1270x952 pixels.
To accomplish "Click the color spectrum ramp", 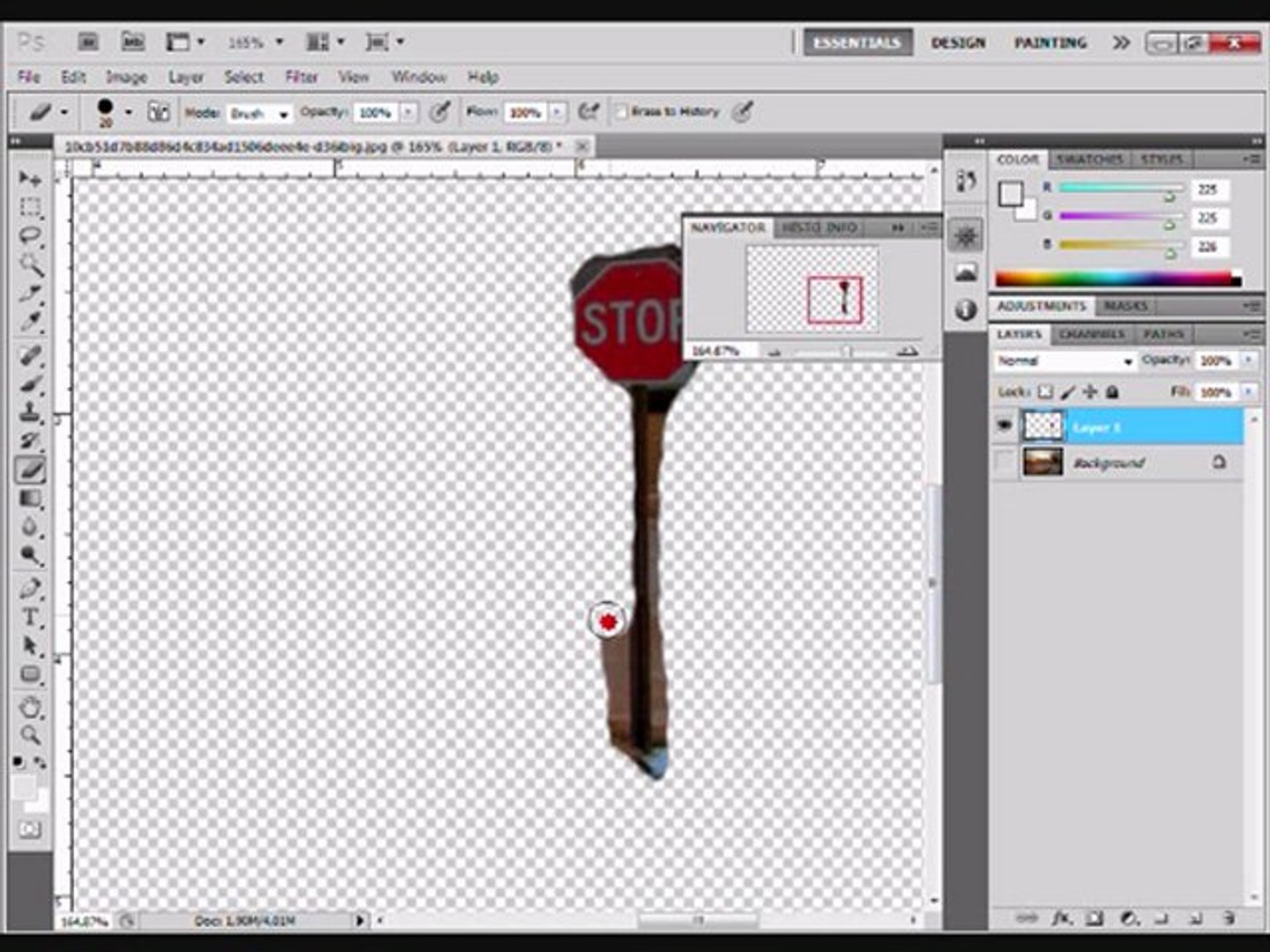I will point(1118,279).
